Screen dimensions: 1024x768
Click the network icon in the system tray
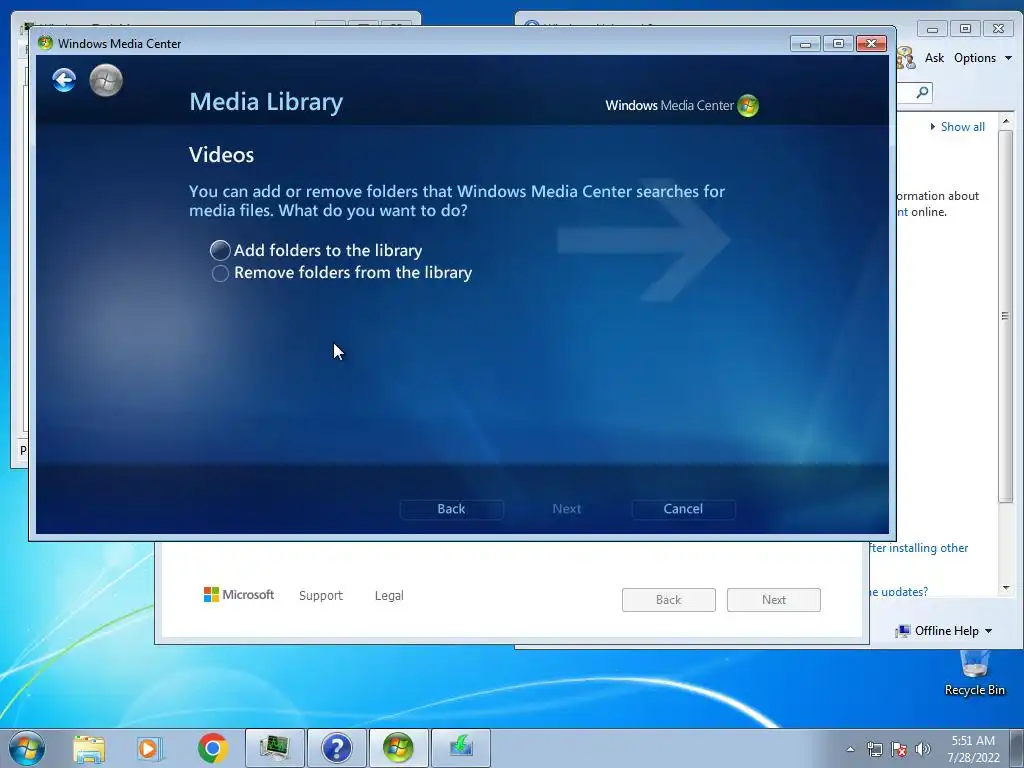tap(874, 749)
